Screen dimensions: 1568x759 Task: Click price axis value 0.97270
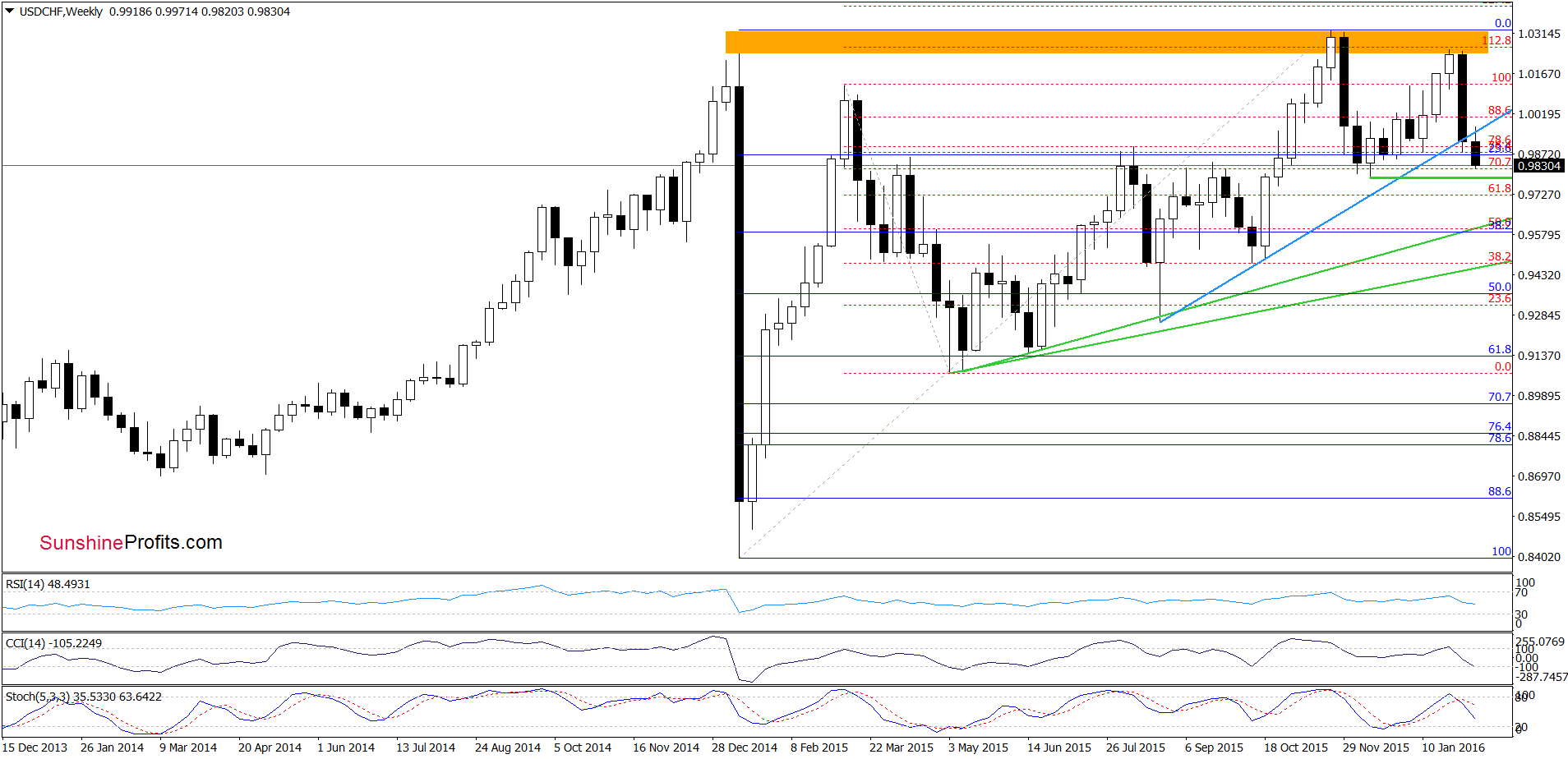click(x=1539, y=195)
